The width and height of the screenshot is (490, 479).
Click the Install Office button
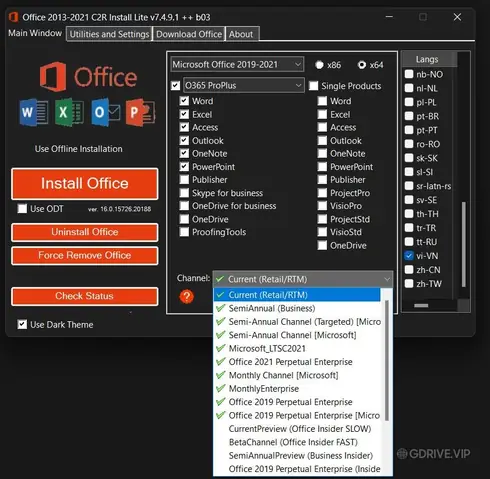coord(85,184)
